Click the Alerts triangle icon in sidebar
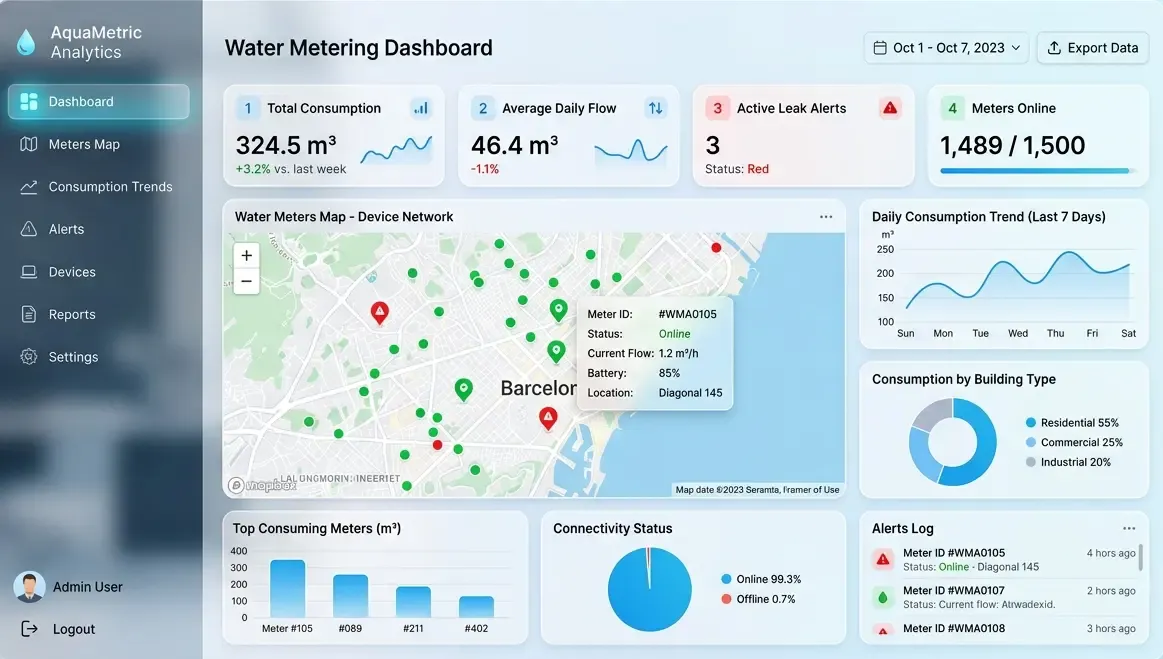Viewport: 1163px width, 659px height. [x=29, y=229]
